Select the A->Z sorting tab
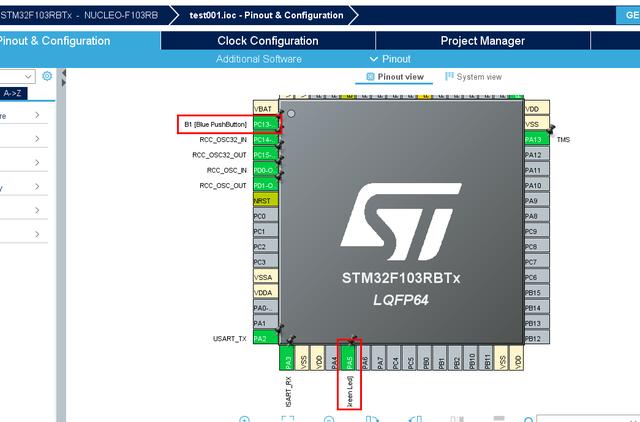640x422 pixels. 13,93
